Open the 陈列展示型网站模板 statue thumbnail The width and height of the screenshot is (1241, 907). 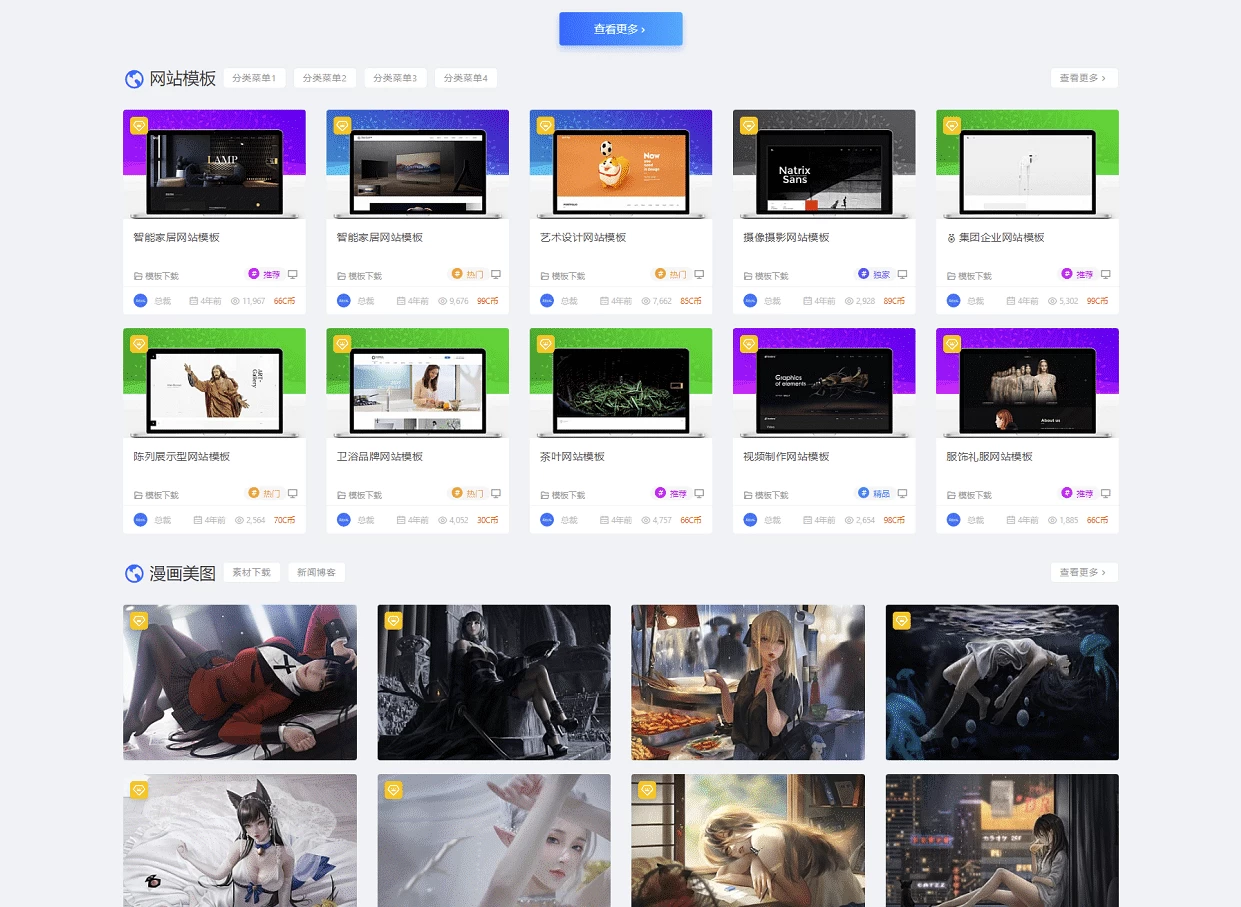pyautogui.click(x=214, y=384)
